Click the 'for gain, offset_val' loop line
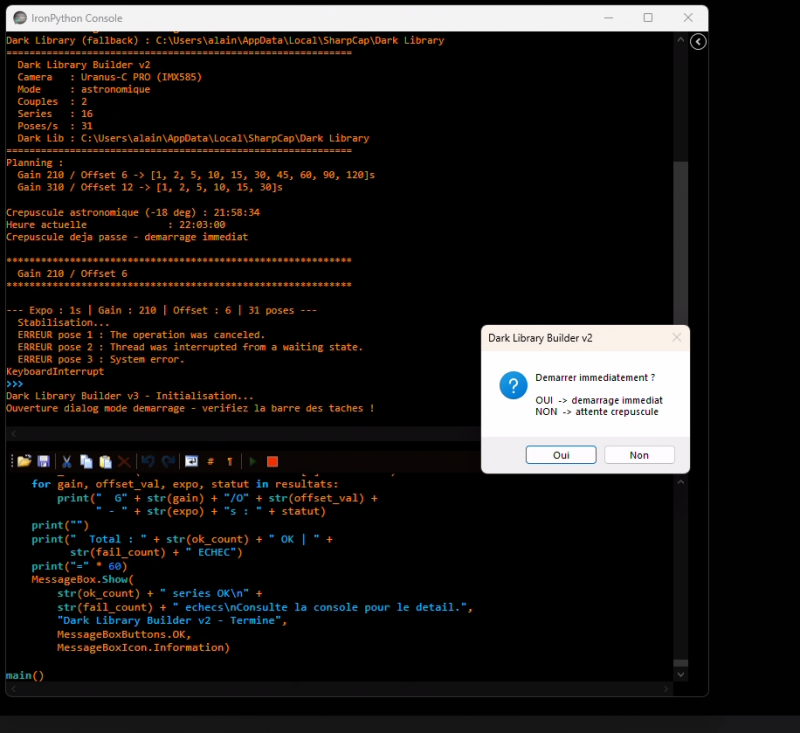The height and width of the screenshot is (733, 800). [185, 484]
